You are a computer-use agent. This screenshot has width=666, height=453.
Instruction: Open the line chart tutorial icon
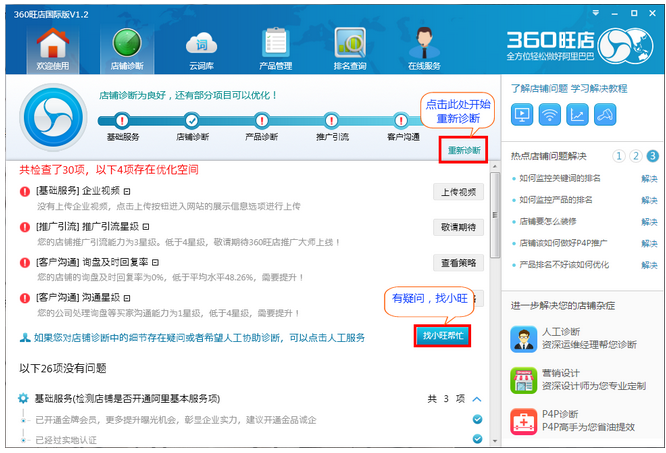coord(577,114)
